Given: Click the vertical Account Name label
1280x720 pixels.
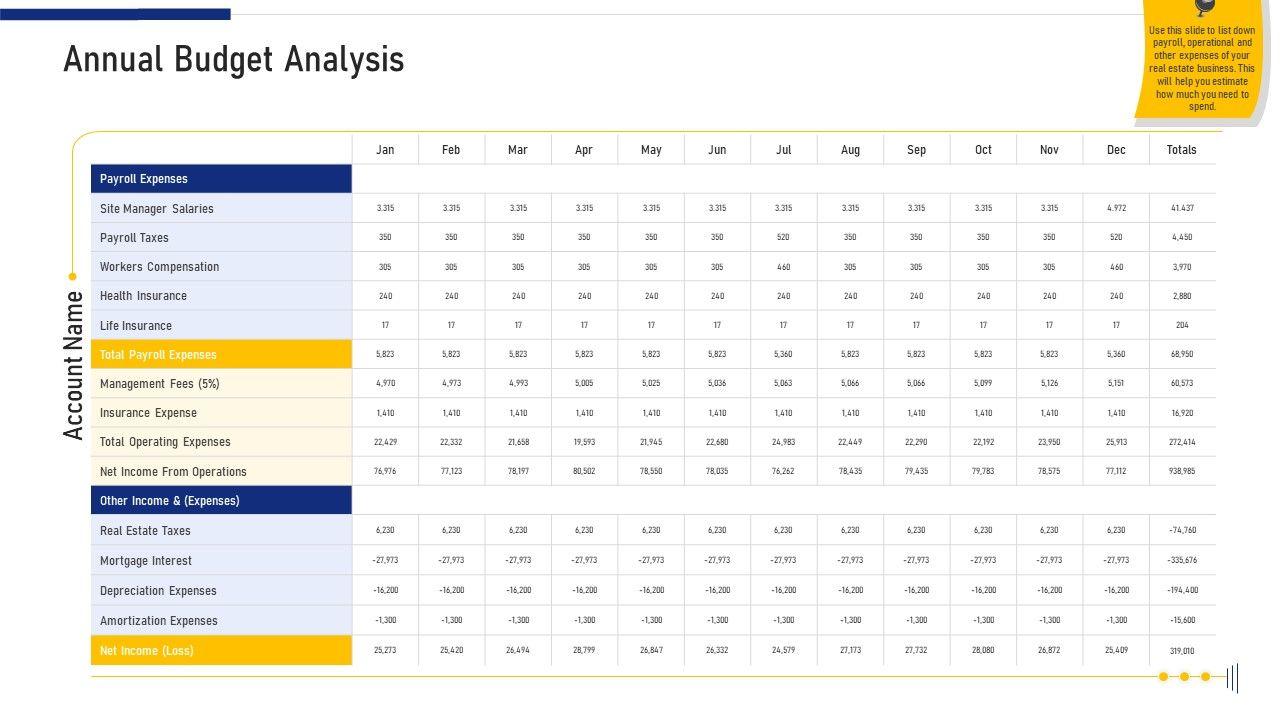Looking at the screenshot, I should point(74,365).
